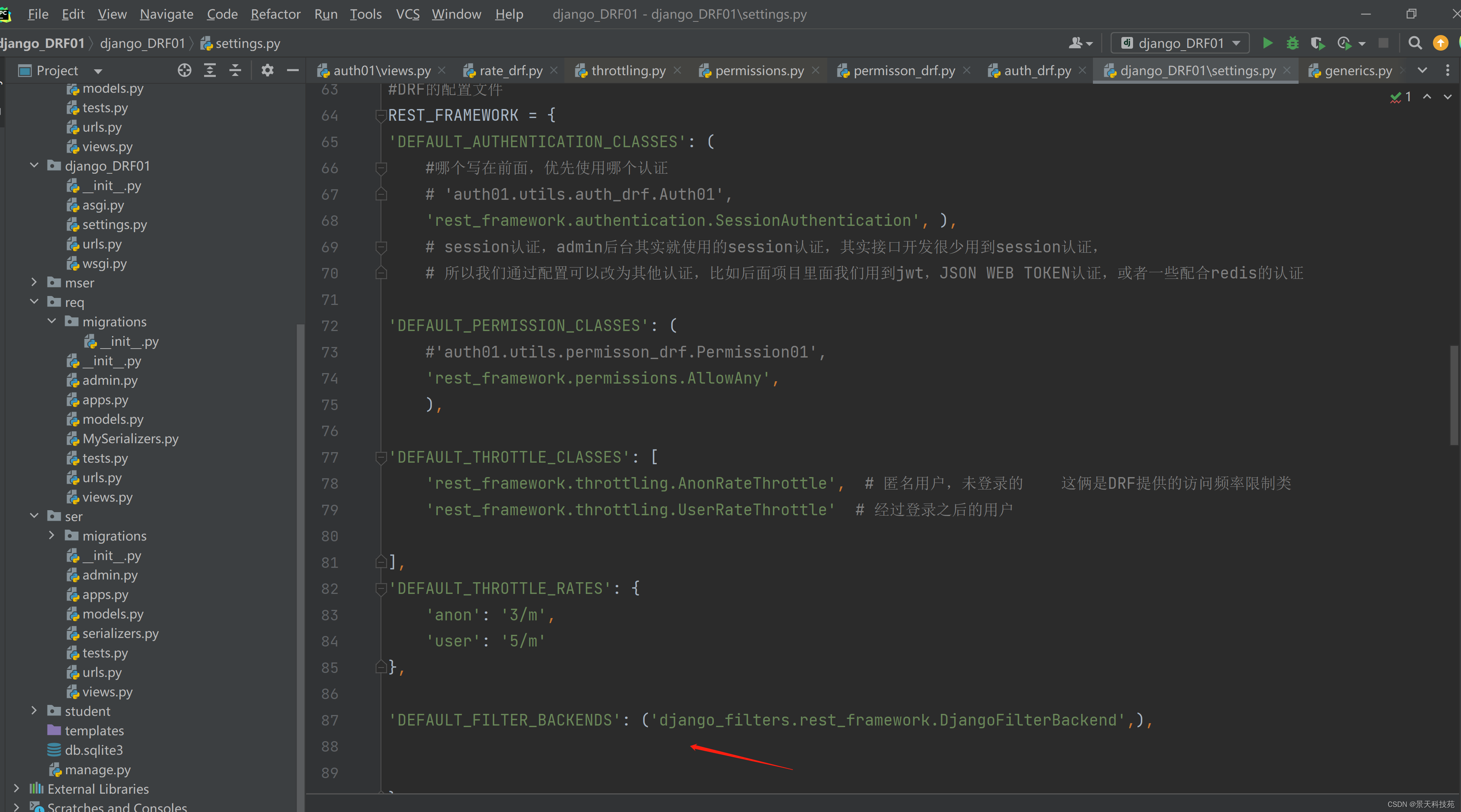
Task: Click line number 72 in gutter
Action: click(x=330, y=326)
